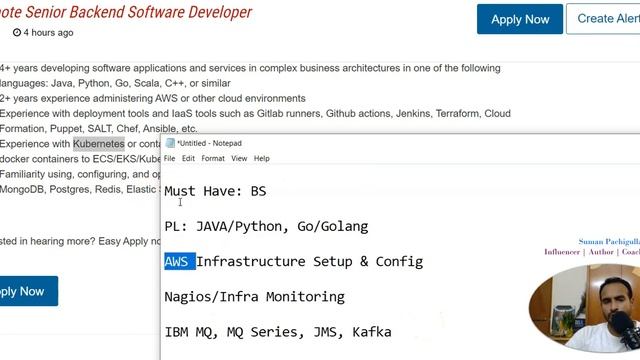The image size is (640, 360).
Task: Click the '2+ years experience administering AWS' line
Action: [153, 98]
